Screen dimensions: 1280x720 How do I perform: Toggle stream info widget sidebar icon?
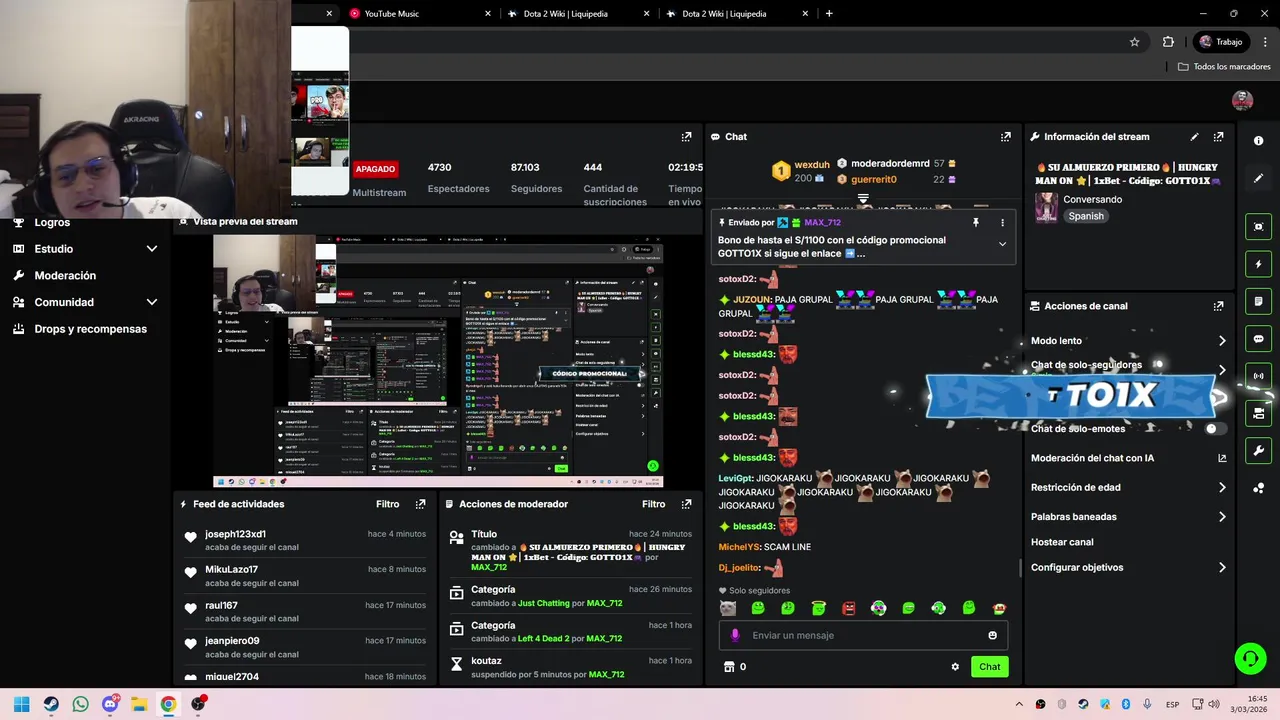pyautogui.click(x=1258, y=413)
